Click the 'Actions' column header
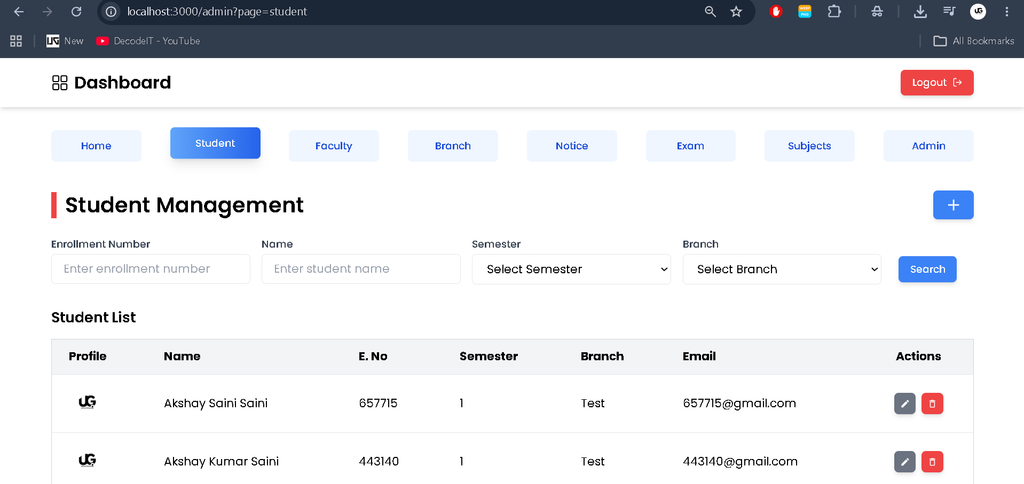 918,356
